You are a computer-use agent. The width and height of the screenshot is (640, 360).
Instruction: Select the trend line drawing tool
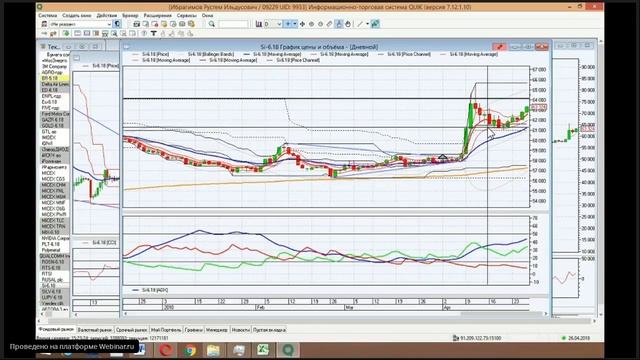point(360,24)
